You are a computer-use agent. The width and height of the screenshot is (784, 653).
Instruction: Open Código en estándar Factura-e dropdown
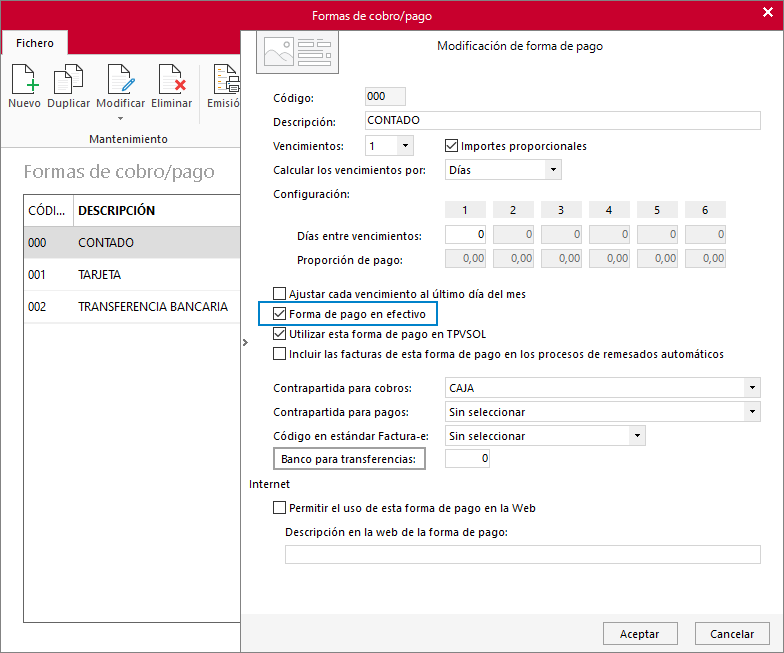tap(638, 436)
